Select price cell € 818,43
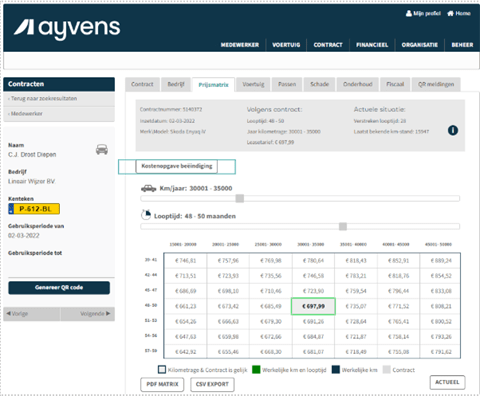Screen dimensions: 480x396 [x=356, y=261]
